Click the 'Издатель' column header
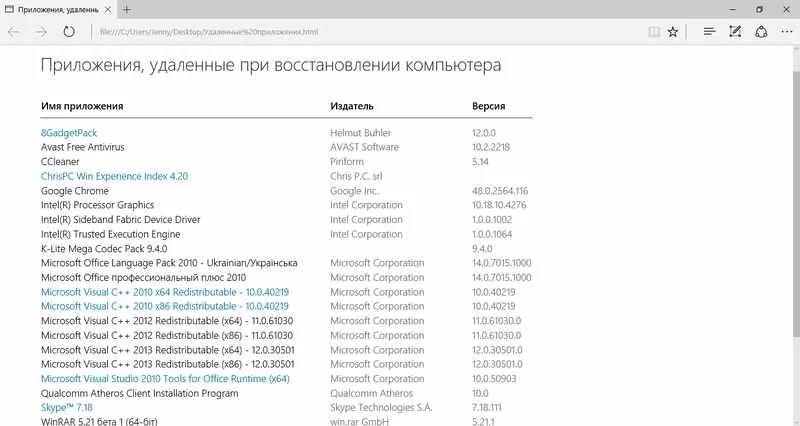 click(352, 106)
